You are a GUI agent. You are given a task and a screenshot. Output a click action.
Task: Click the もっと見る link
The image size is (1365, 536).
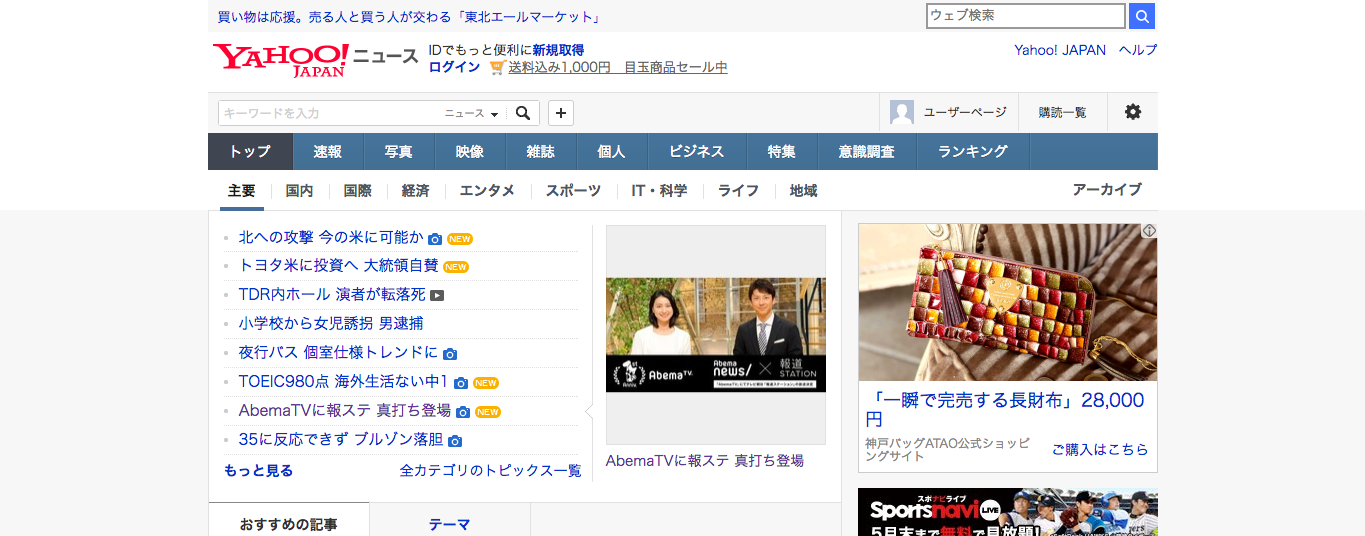pos(258,470)
